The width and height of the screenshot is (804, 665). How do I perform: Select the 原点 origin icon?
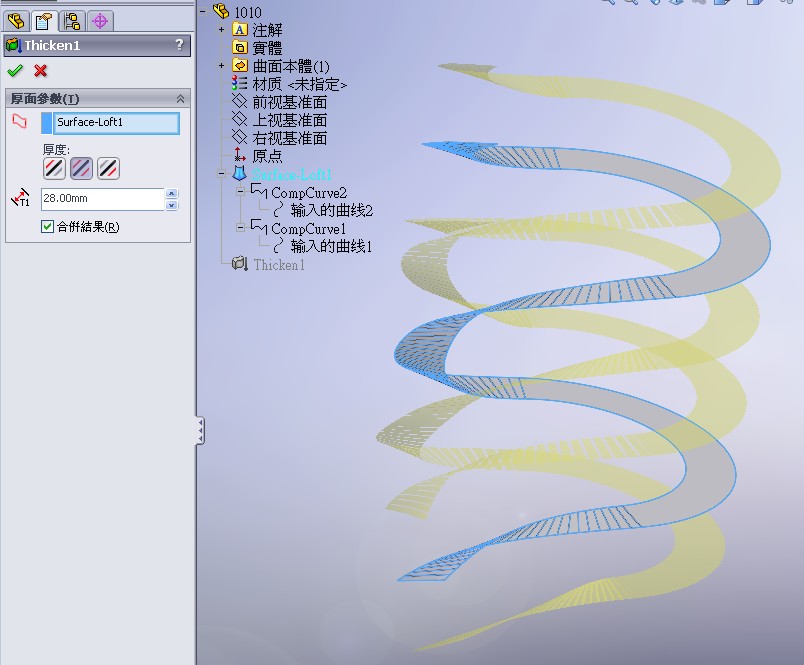pyautogui.click(x=239, y=155)
